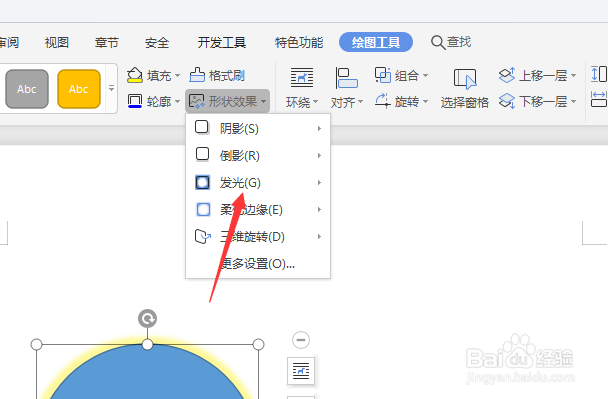The image size is (608, 399).
Task: Click the Outline (轮廓) icon
Action: 135,101
